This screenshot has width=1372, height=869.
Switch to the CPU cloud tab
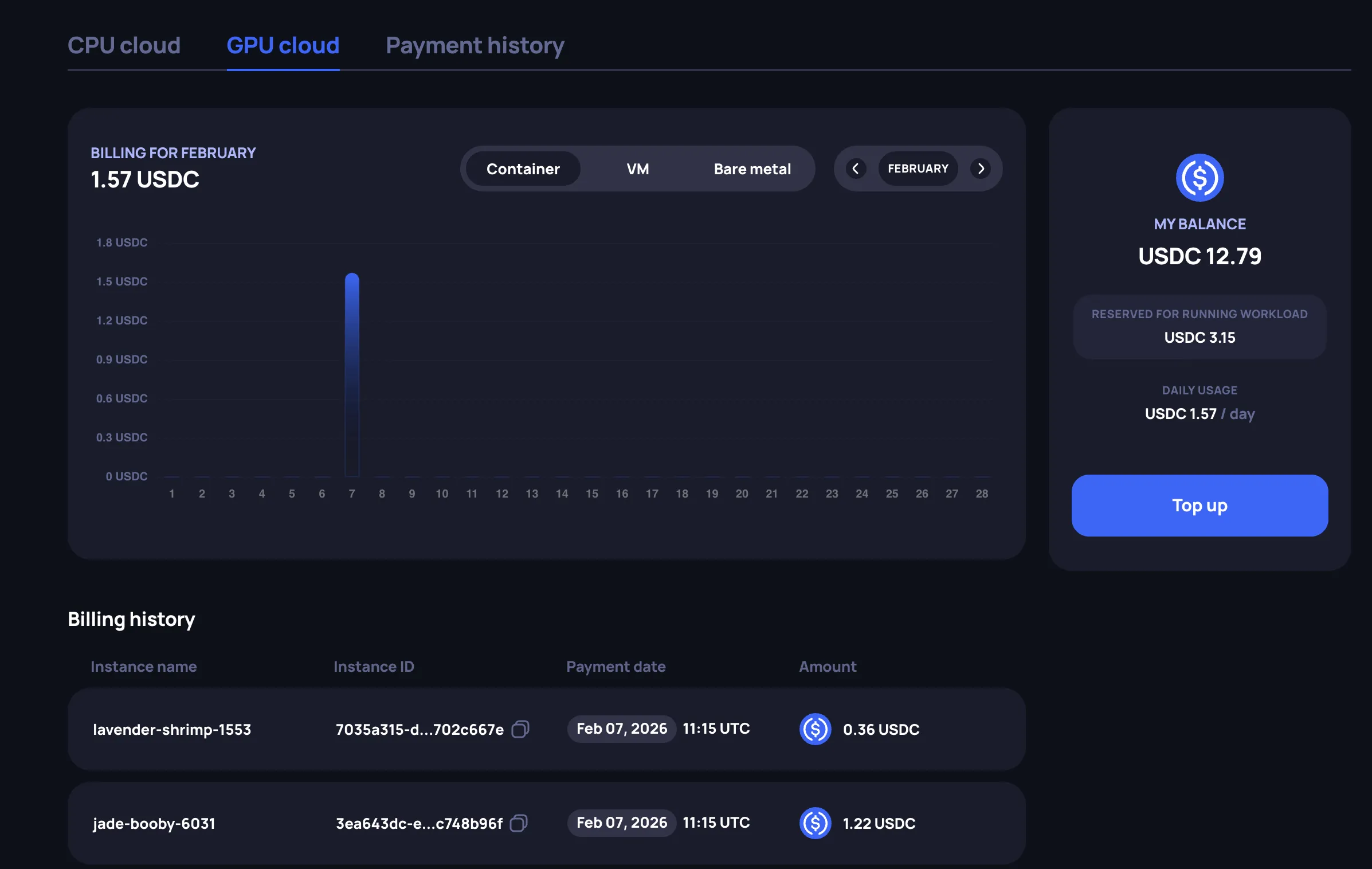coord(124,45)
